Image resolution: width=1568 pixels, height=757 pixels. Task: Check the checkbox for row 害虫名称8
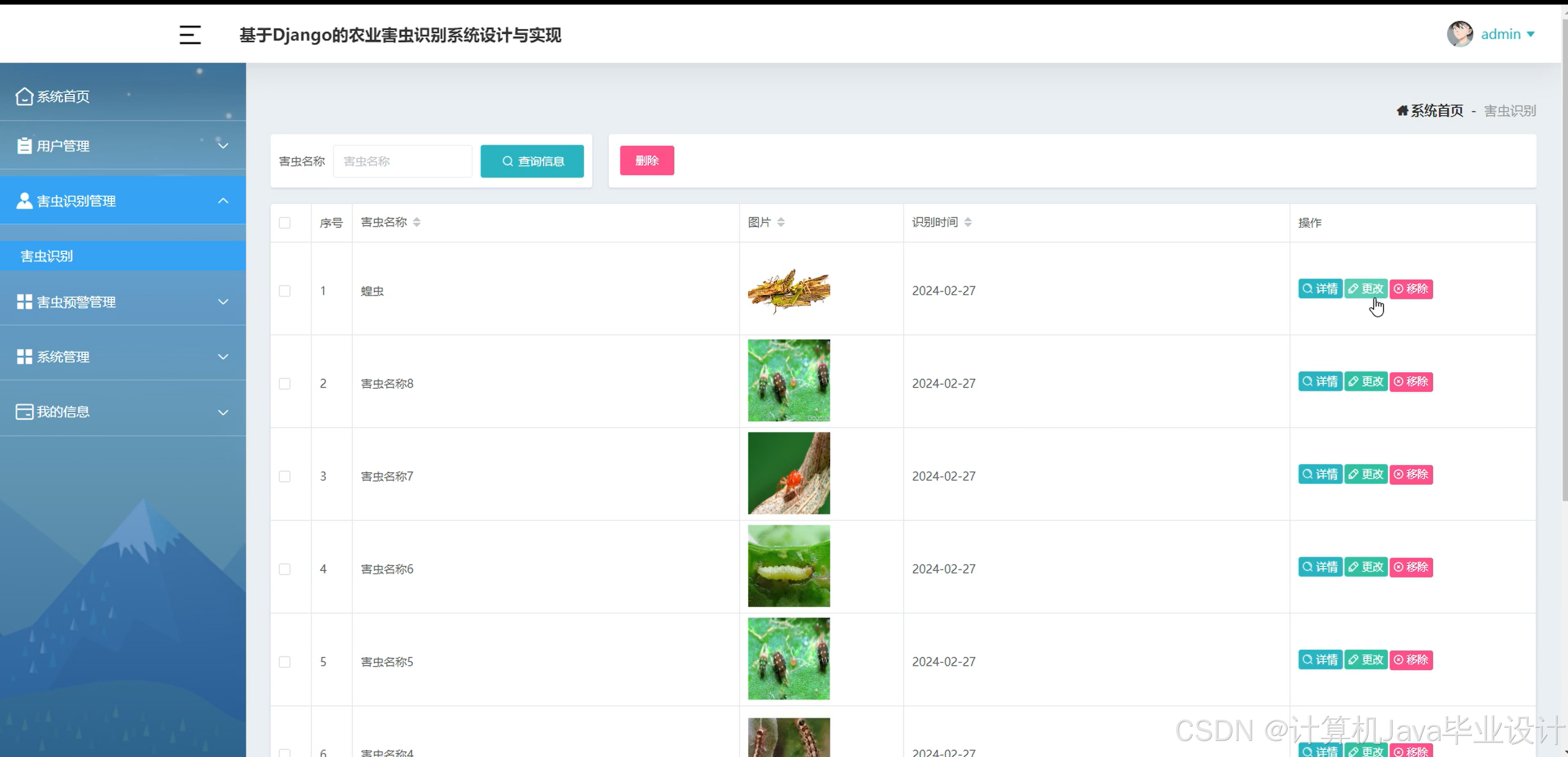[284, 383]
